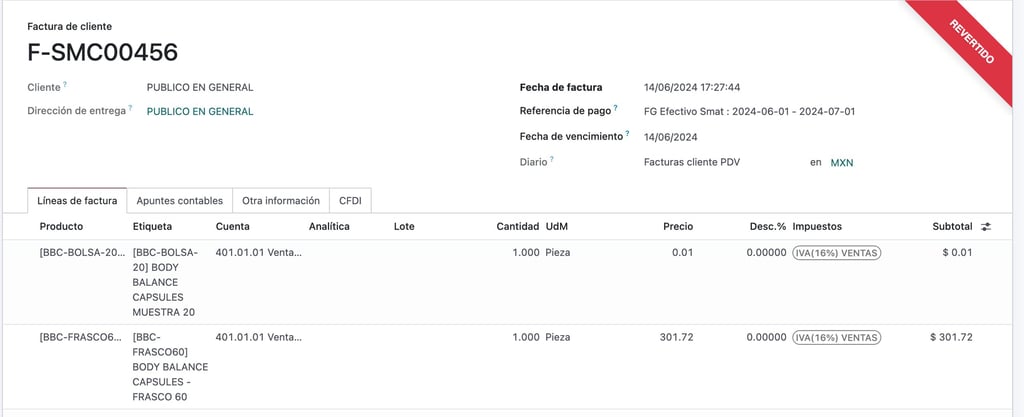
Task: Click help icon beside Fecha de vencimiento
Action: pyautogui.click(x=628, y=133)
